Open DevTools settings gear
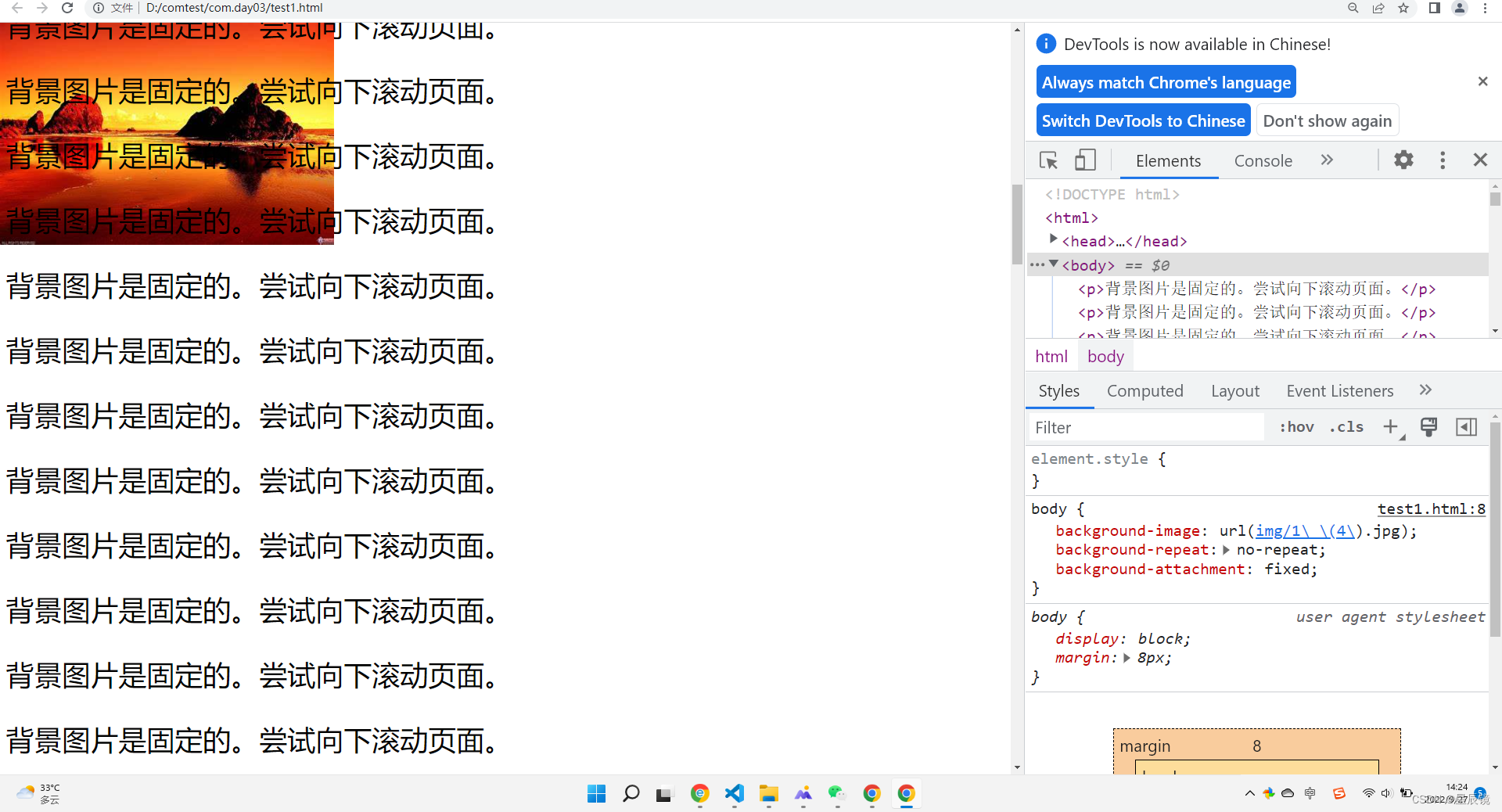 (x=1404, y=160)
